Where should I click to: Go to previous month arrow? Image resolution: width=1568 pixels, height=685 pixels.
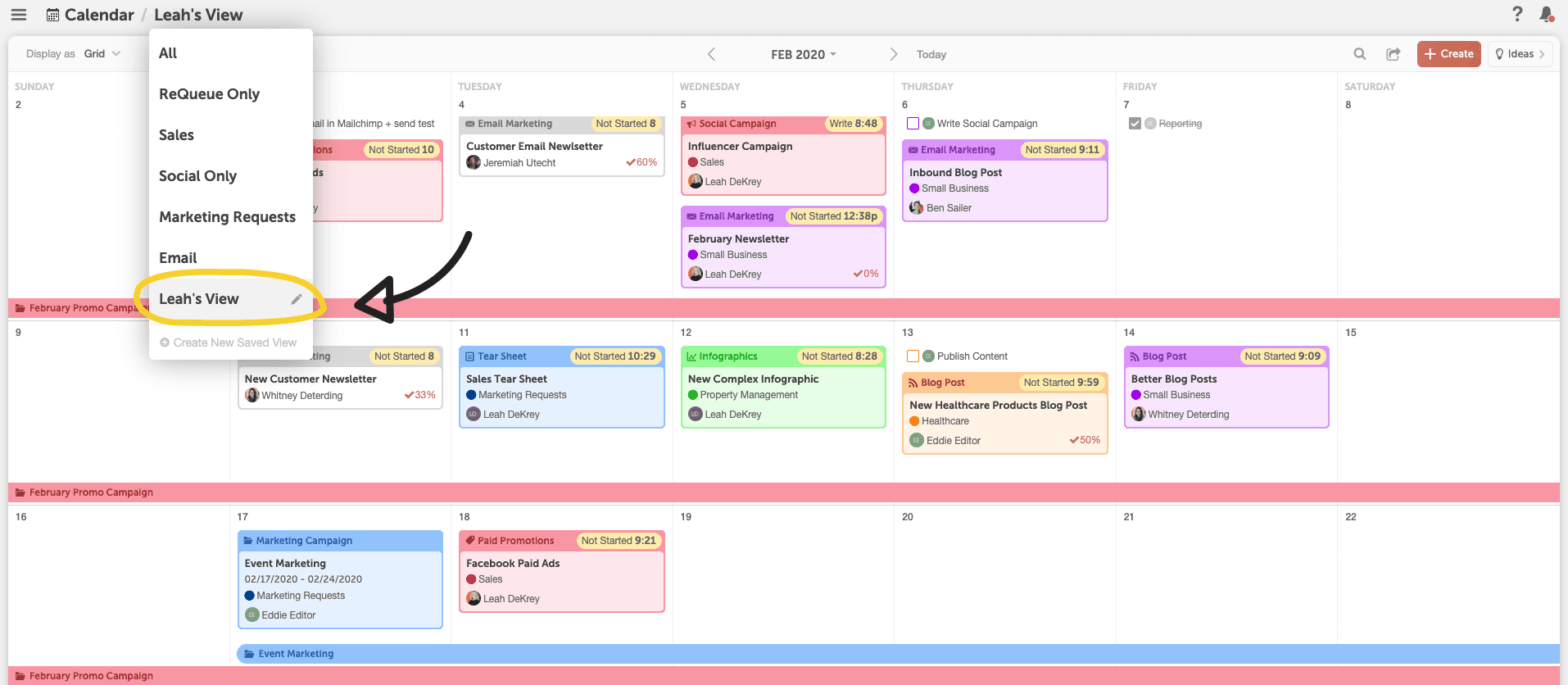(x=711, y=54)
